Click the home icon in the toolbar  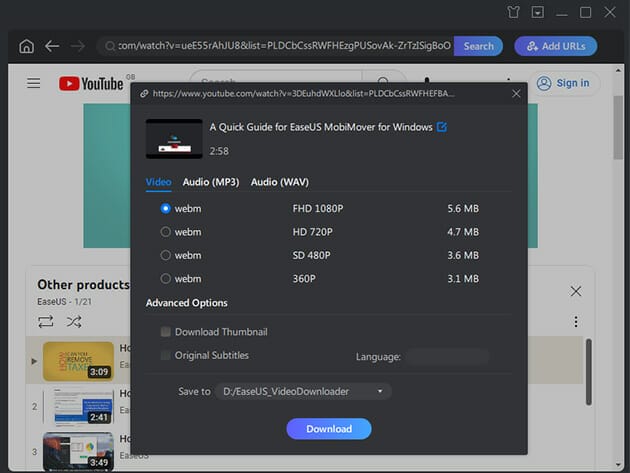(26, 46)
